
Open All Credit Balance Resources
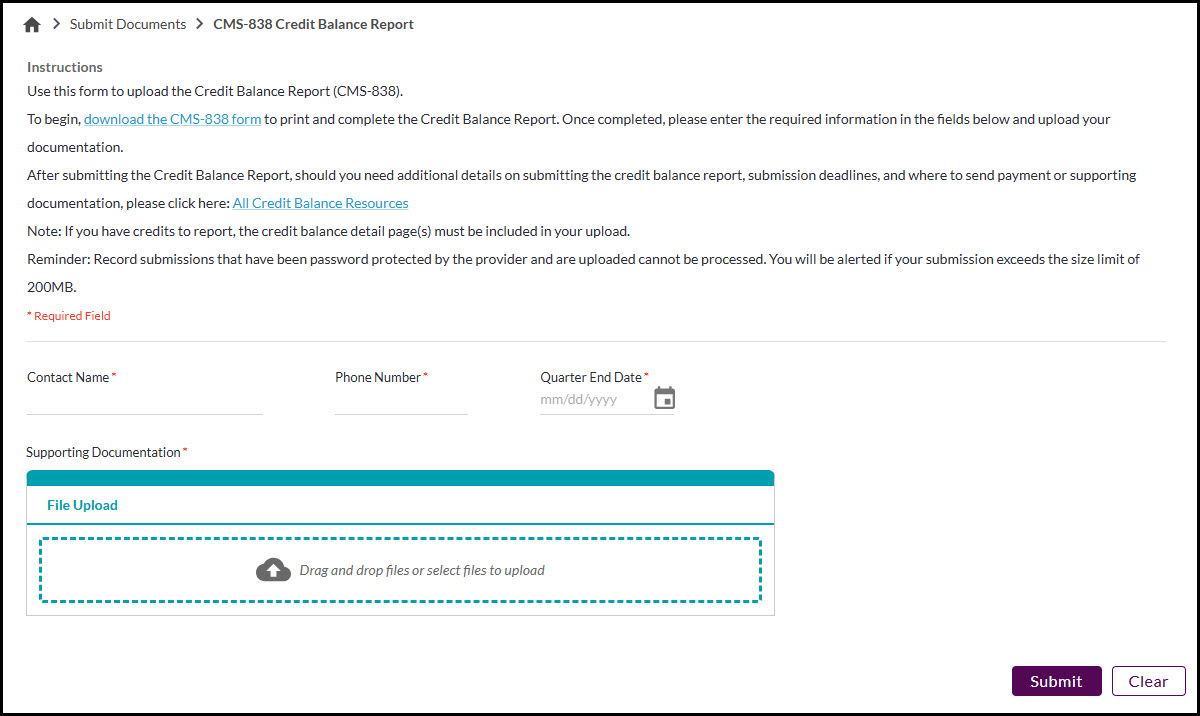(x=320, y=203)
